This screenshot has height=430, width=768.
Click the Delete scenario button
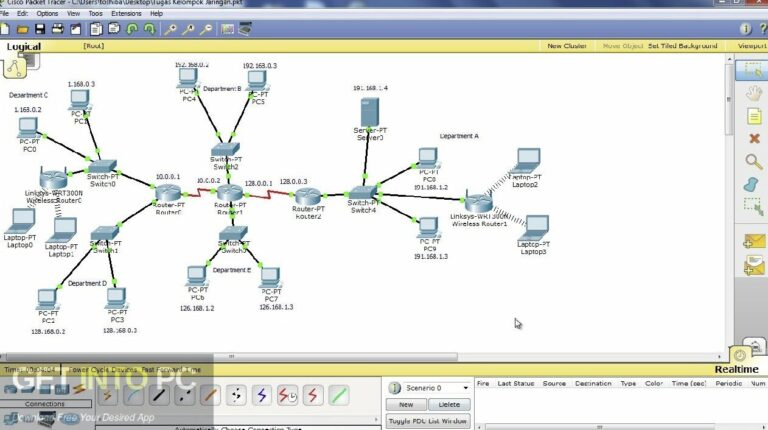pyautogui.click(x=449, y=405)
